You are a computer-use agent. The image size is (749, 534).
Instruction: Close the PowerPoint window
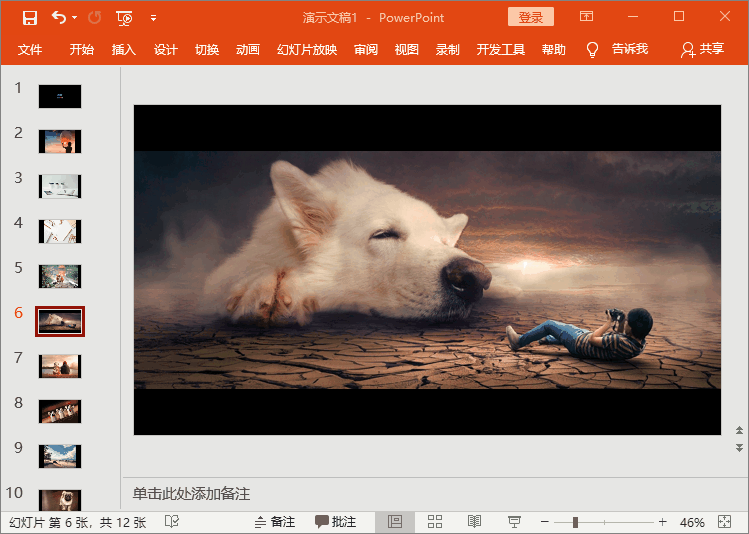point(725,17)
